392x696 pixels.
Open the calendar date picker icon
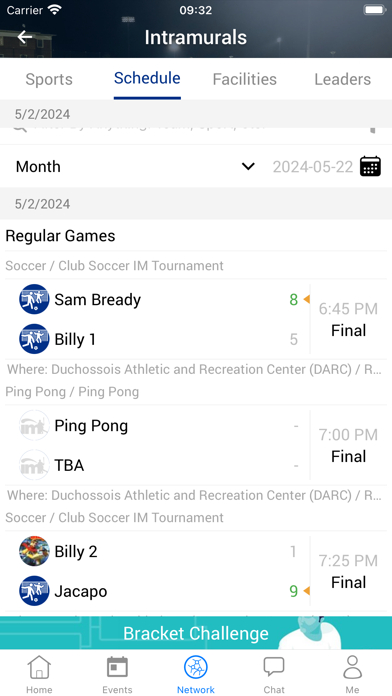pyautogui.click(x=370, y=166)
